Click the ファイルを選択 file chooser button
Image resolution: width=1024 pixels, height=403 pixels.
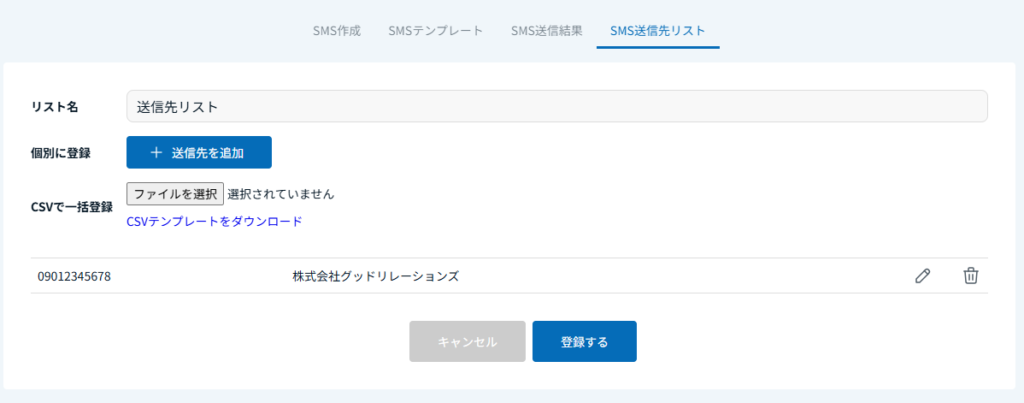175,193
